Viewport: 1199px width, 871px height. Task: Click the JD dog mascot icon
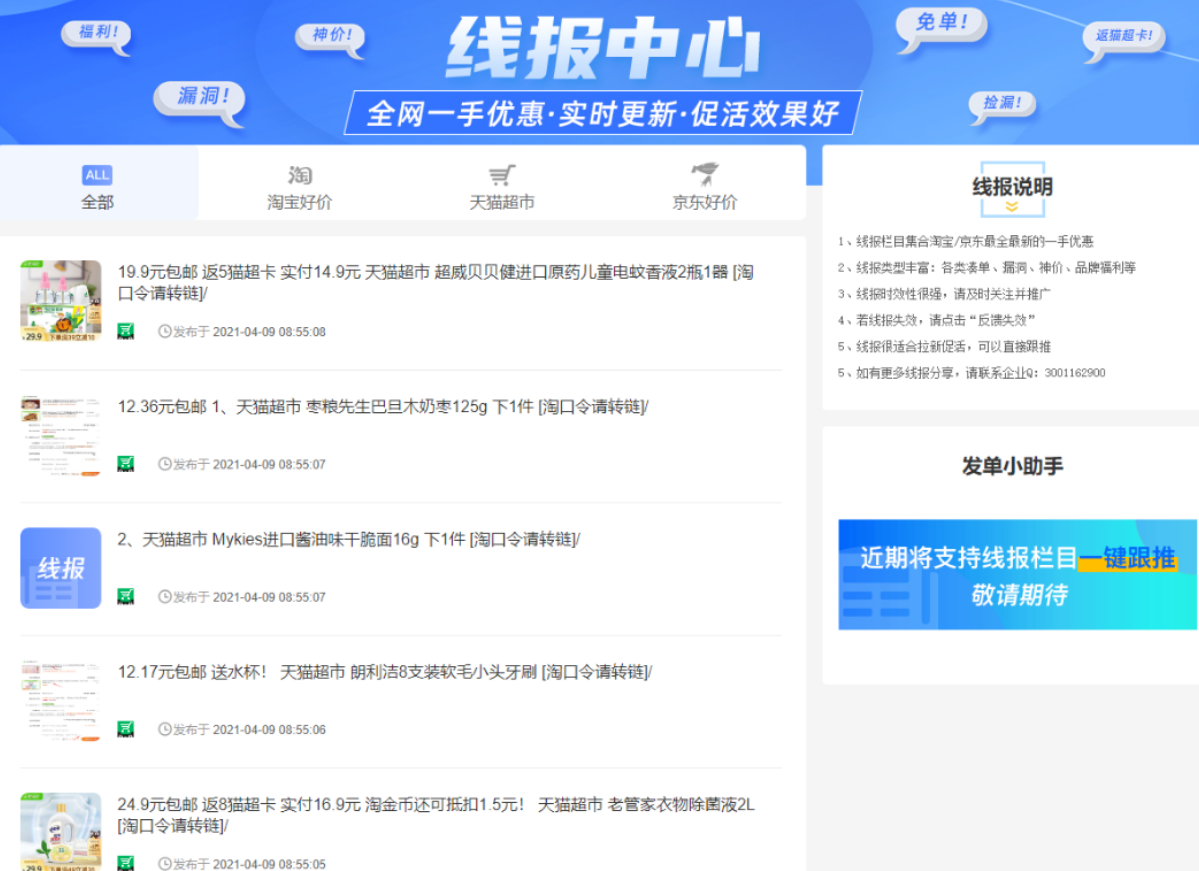[x=705, y=174]
